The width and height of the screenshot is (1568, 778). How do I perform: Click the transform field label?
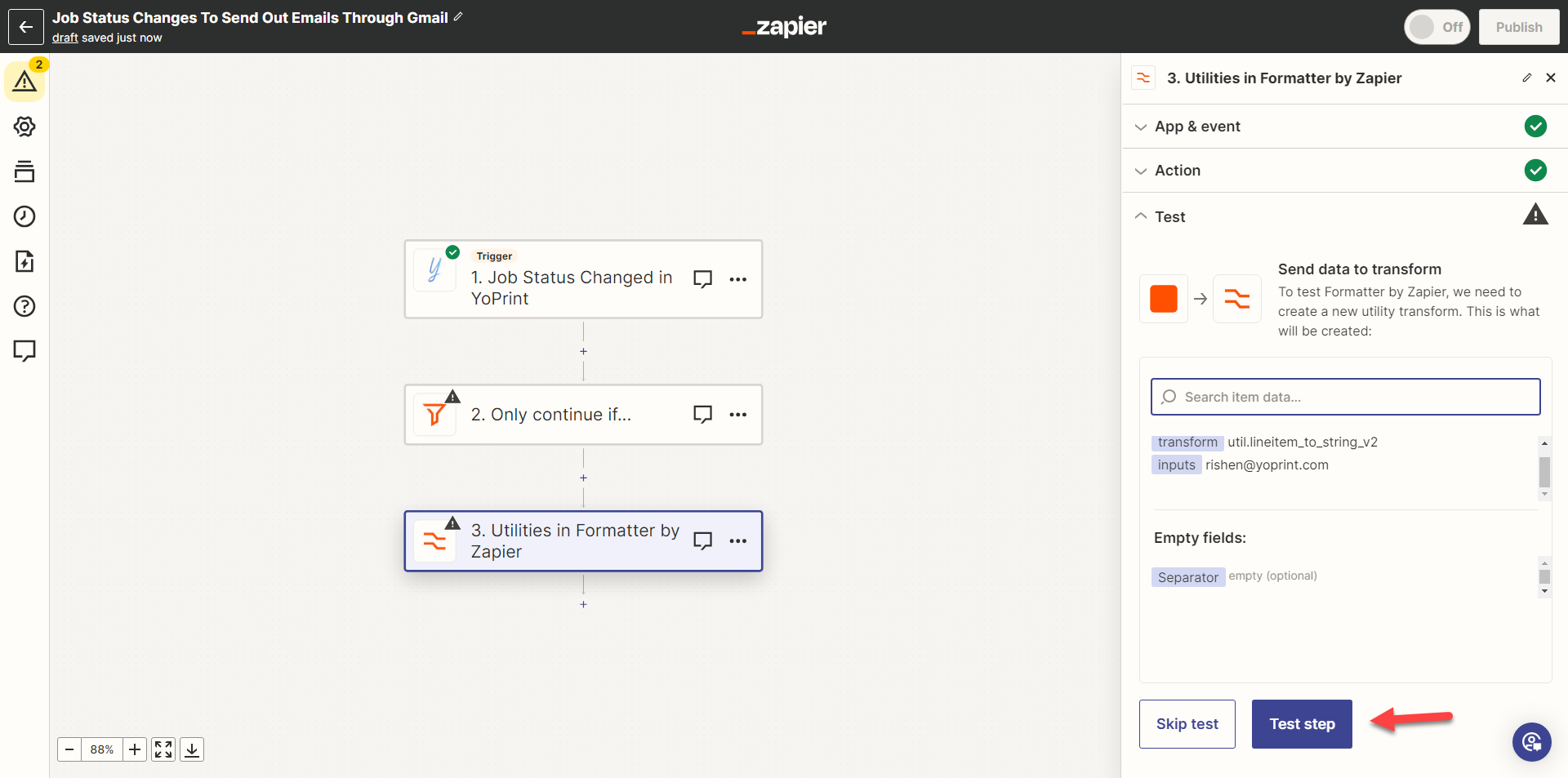pyautogui.click(x=1187, y=442)
